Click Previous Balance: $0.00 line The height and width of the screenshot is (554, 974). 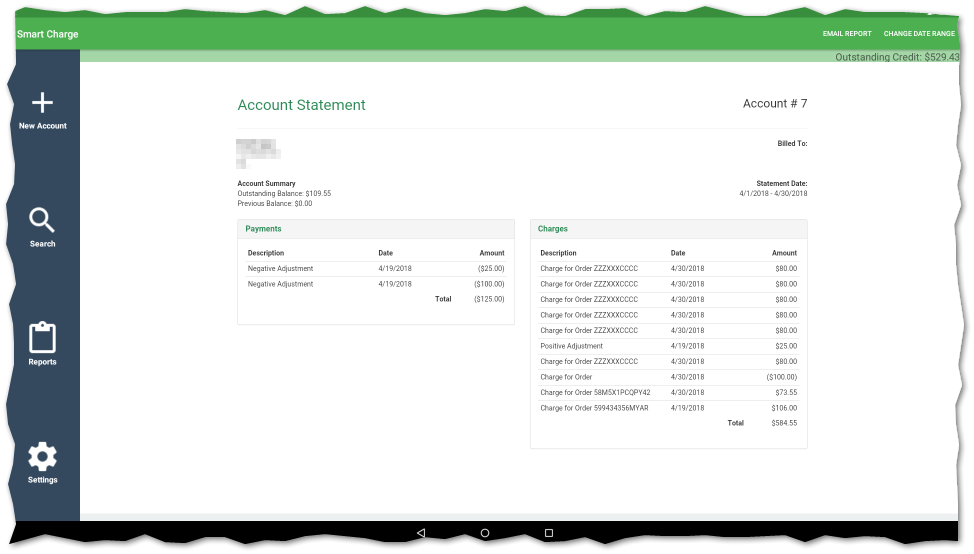(x=275, y=203)
